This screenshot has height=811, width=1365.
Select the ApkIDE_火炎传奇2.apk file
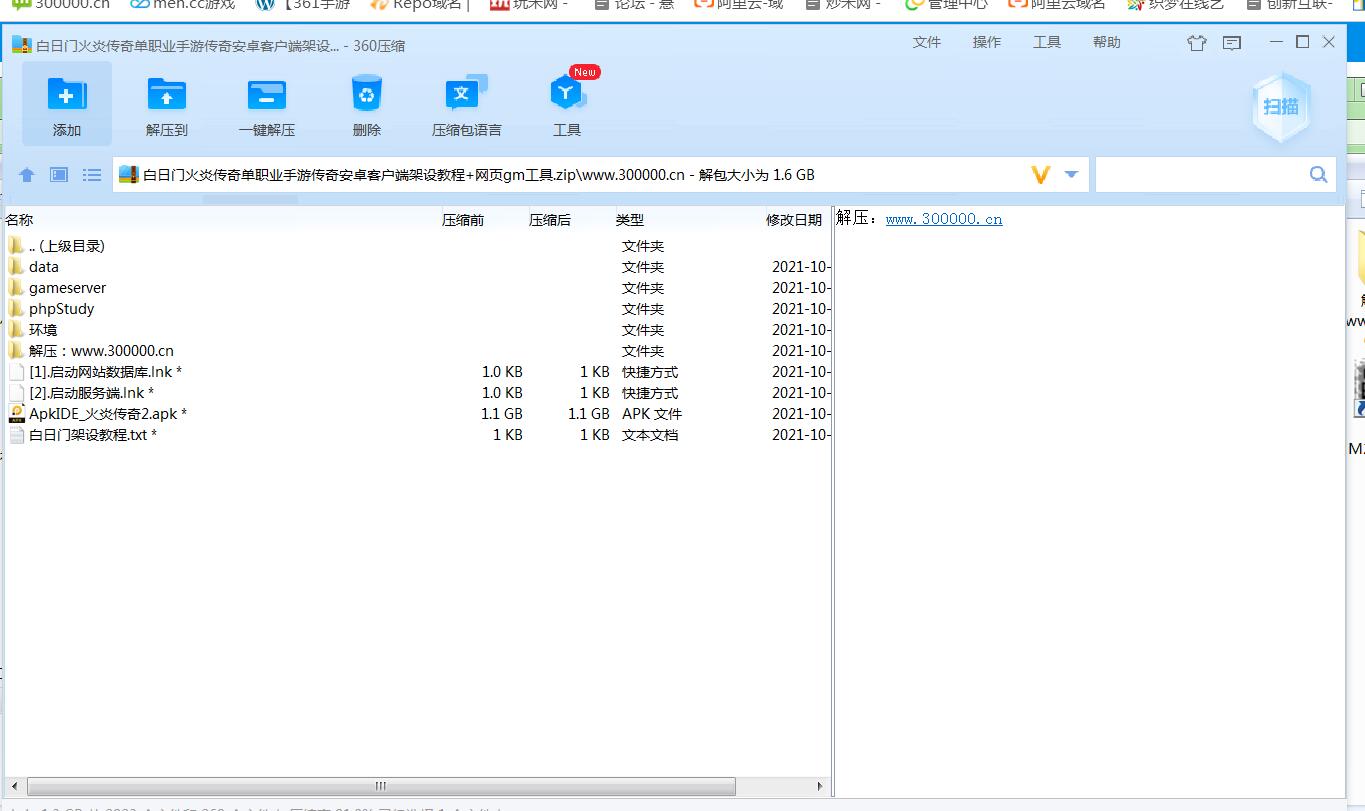[102, 414]
